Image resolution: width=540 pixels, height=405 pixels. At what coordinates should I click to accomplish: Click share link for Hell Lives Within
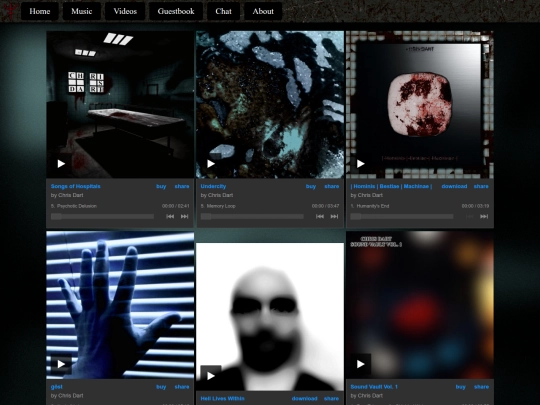pos(331,398)
